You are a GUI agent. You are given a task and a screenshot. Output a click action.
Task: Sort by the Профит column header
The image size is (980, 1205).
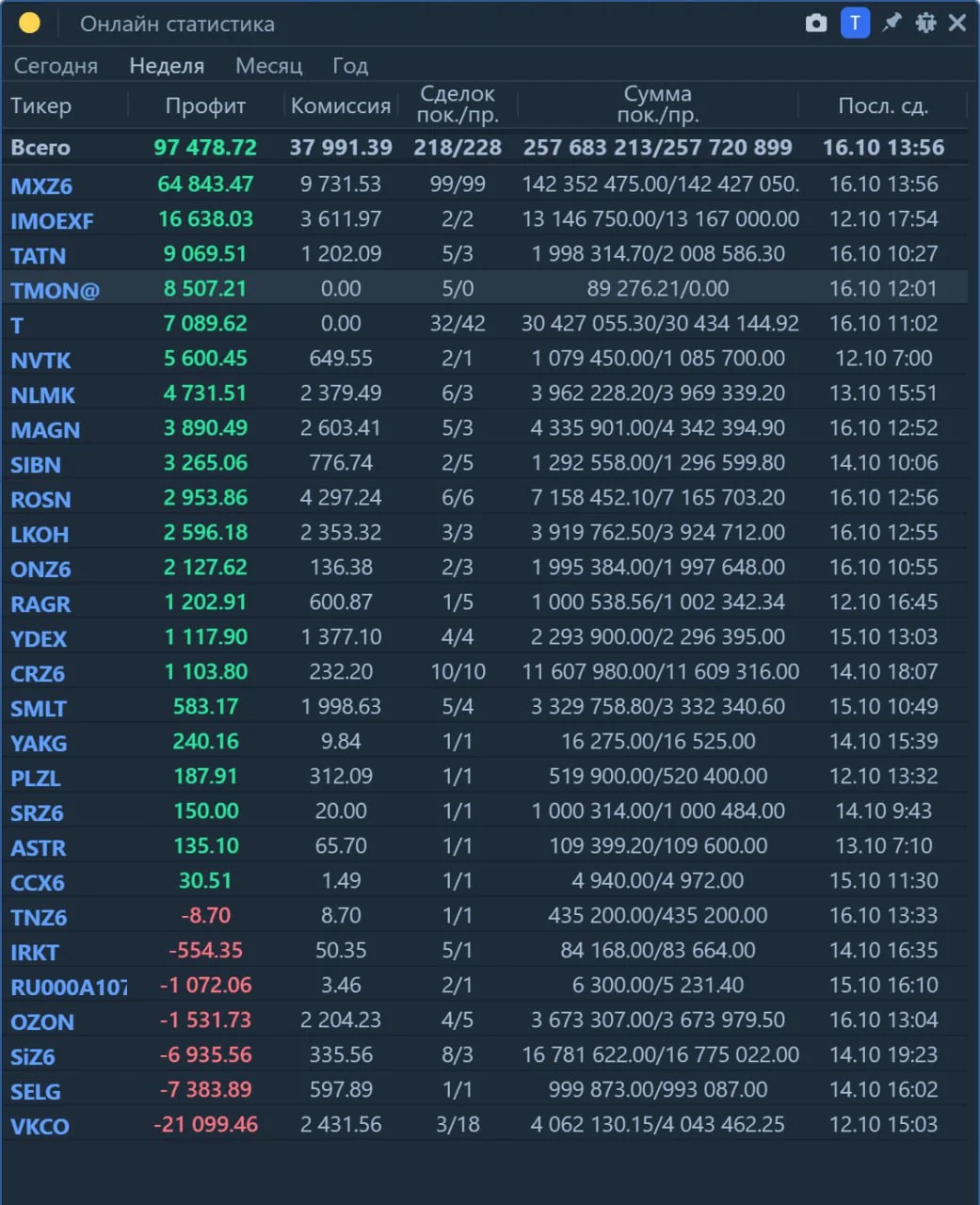click(205, 105)
